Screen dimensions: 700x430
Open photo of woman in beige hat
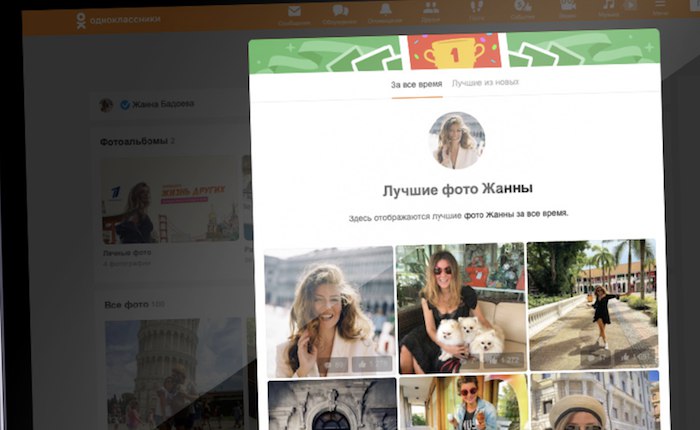click(595, 401)
